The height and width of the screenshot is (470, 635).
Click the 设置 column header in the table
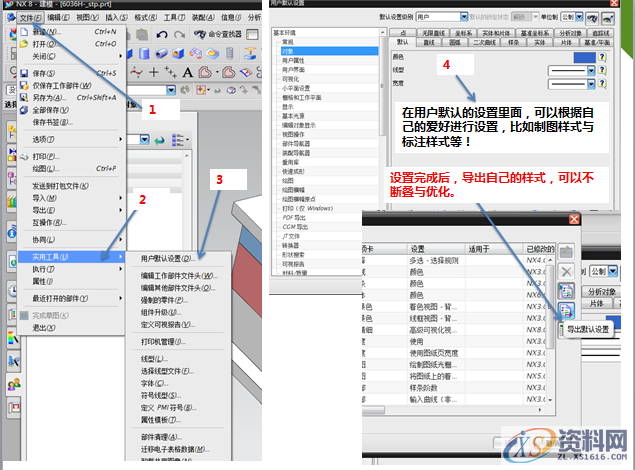[436, 249]
